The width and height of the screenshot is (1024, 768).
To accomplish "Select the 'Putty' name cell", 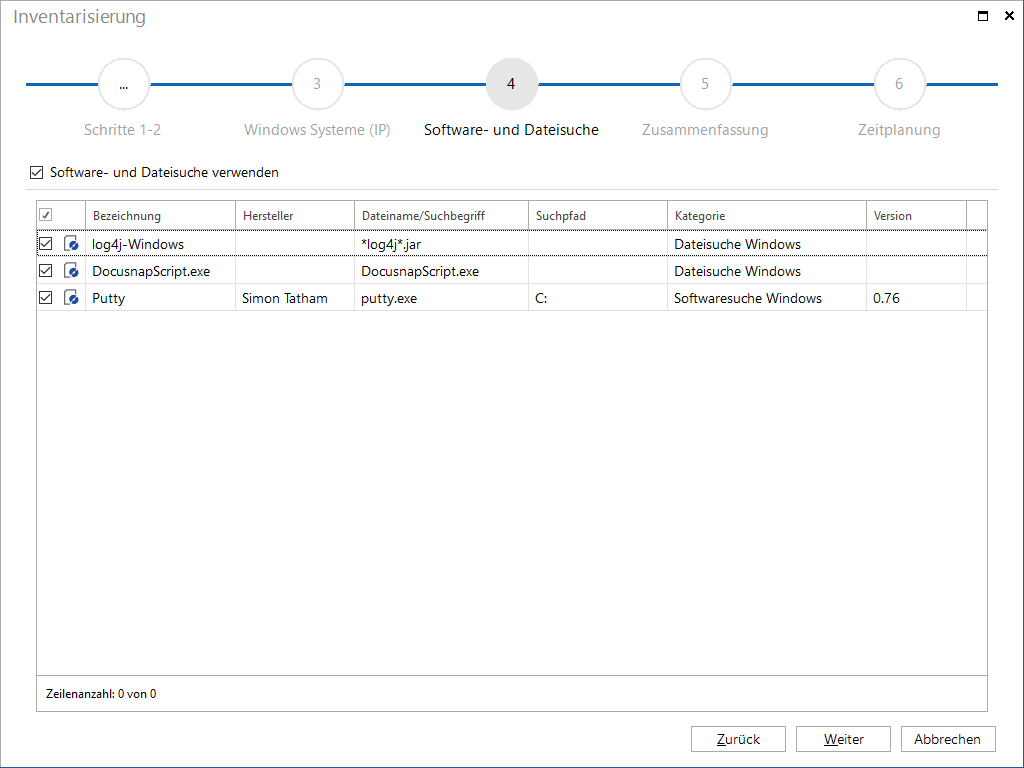I will click(160, 298).
